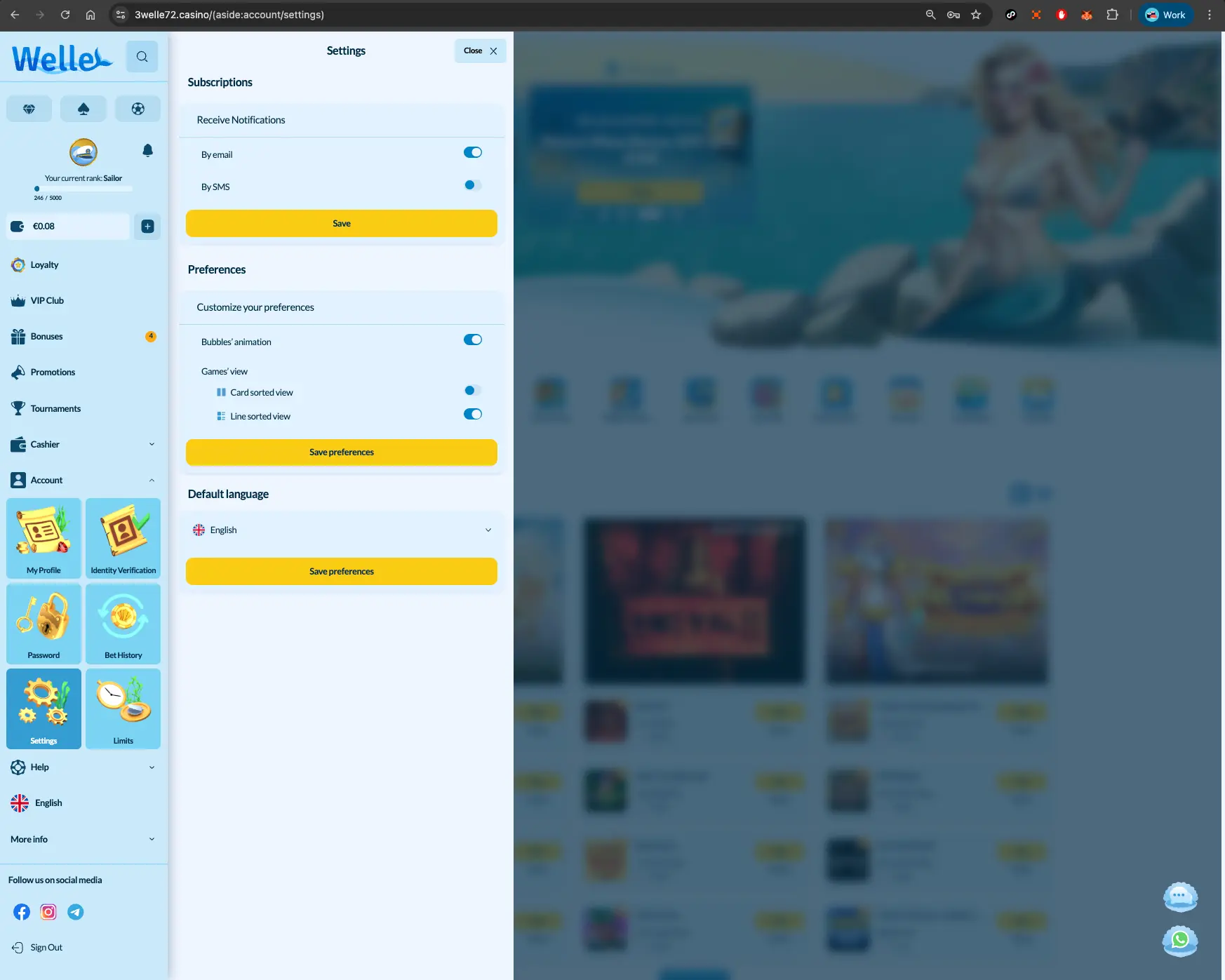
Task: Go to browser home icon
Action: coord(91,15)
